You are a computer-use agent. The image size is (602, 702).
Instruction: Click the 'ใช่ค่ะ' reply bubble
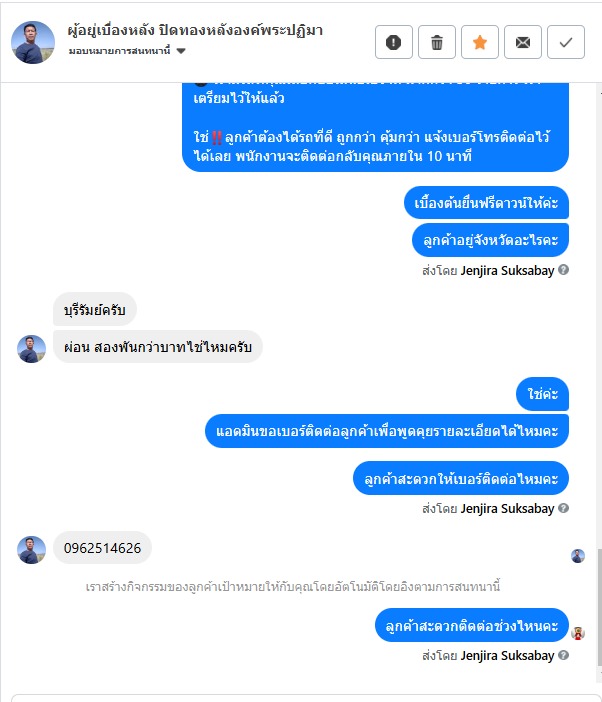tap(542, 394)
